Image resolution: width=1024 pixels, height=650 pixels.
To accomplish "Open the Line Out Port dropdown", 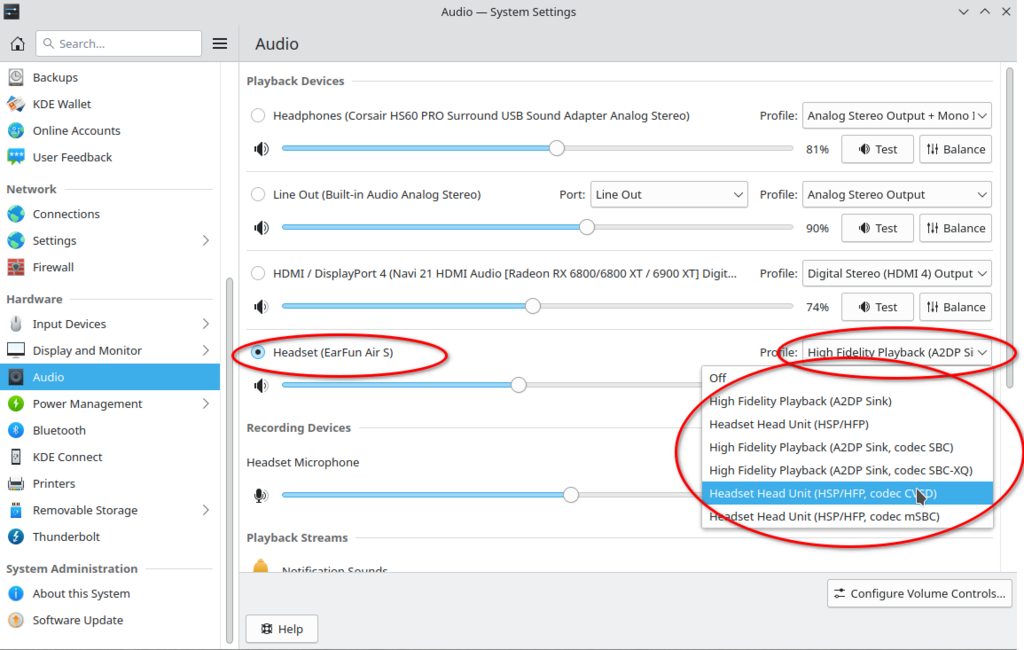I will pos(668,195).
